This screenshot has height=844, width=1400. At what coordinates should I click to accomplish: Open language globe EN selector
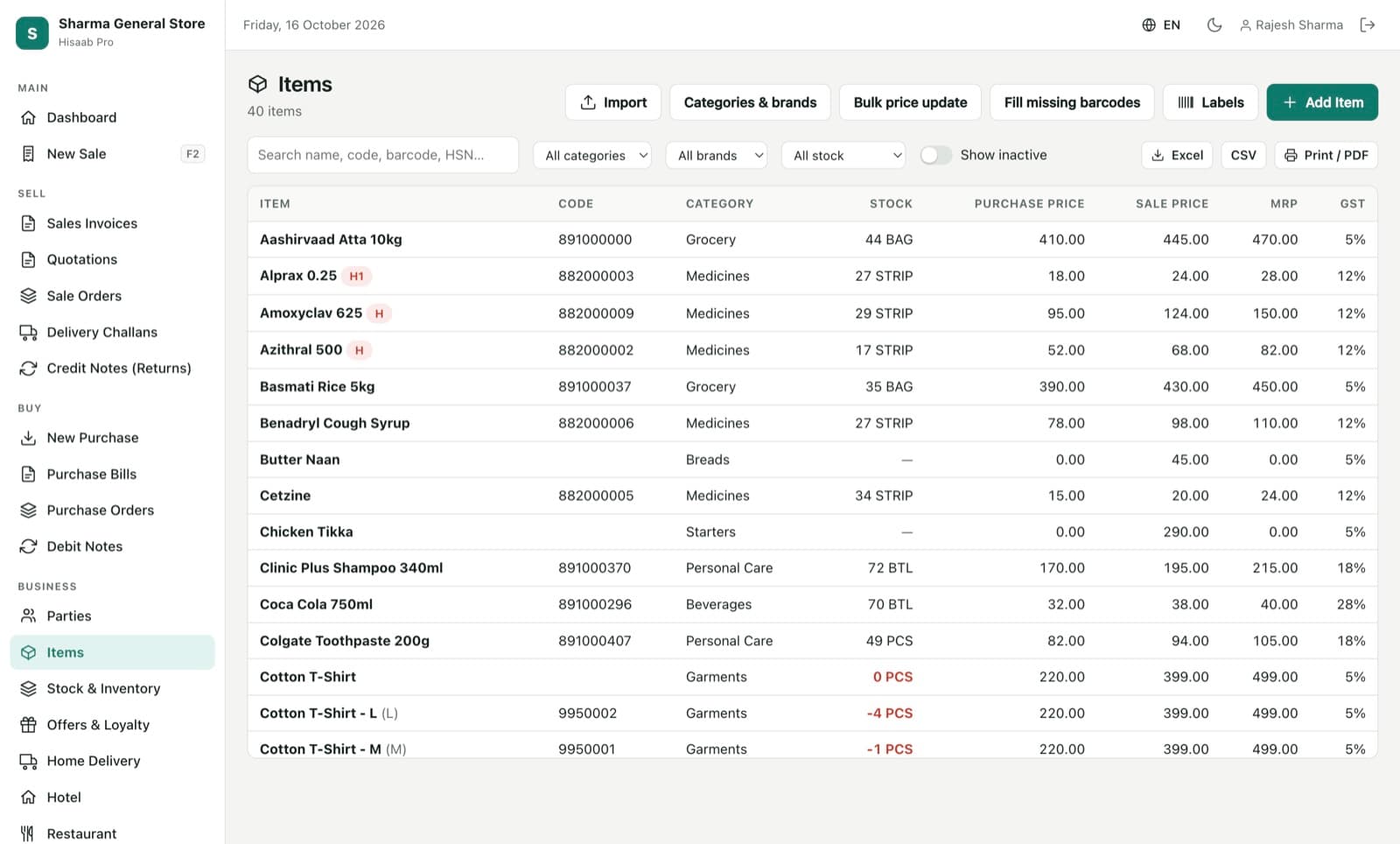1161,25
